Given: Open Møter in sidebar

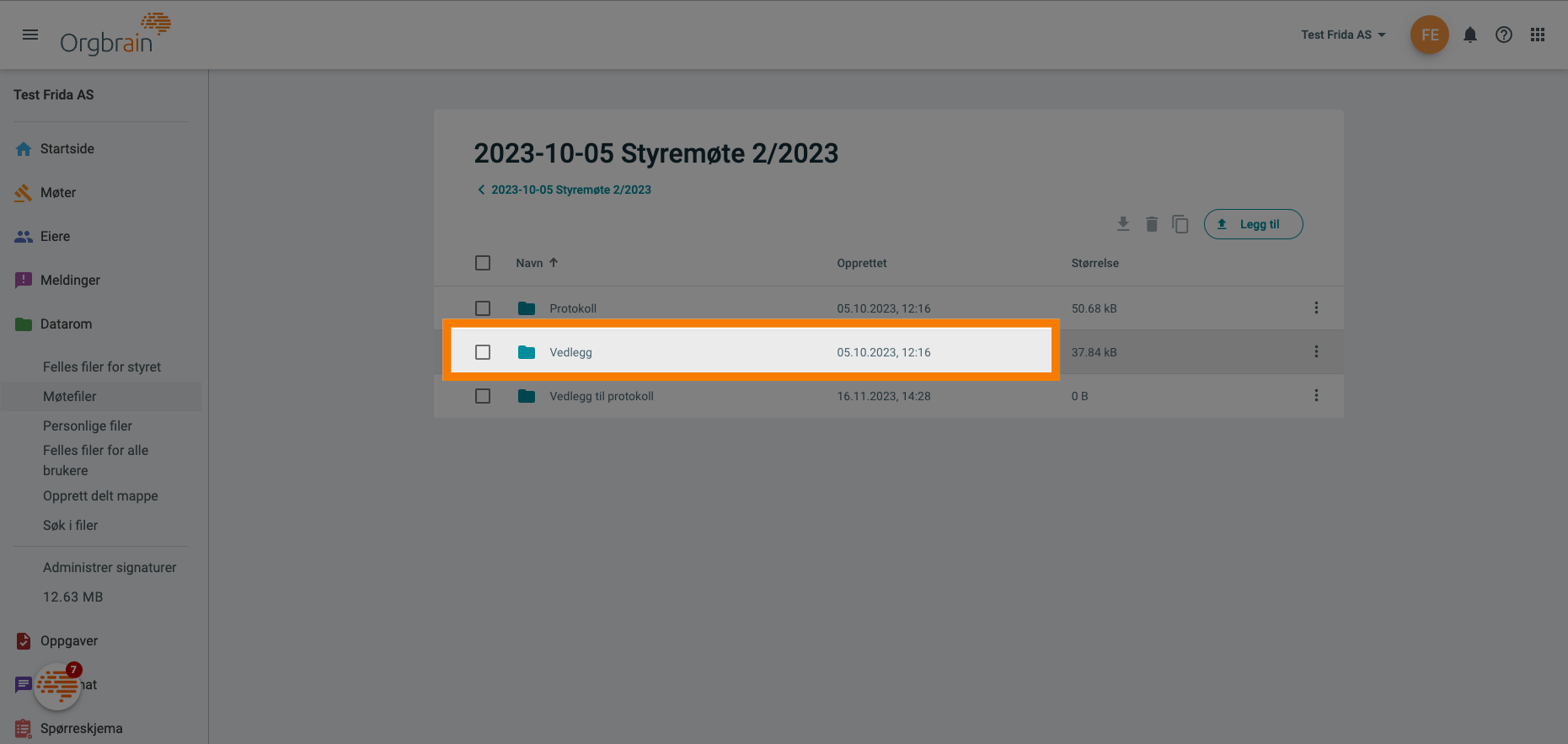Looking at the screenshot, I should coord(58,193).
